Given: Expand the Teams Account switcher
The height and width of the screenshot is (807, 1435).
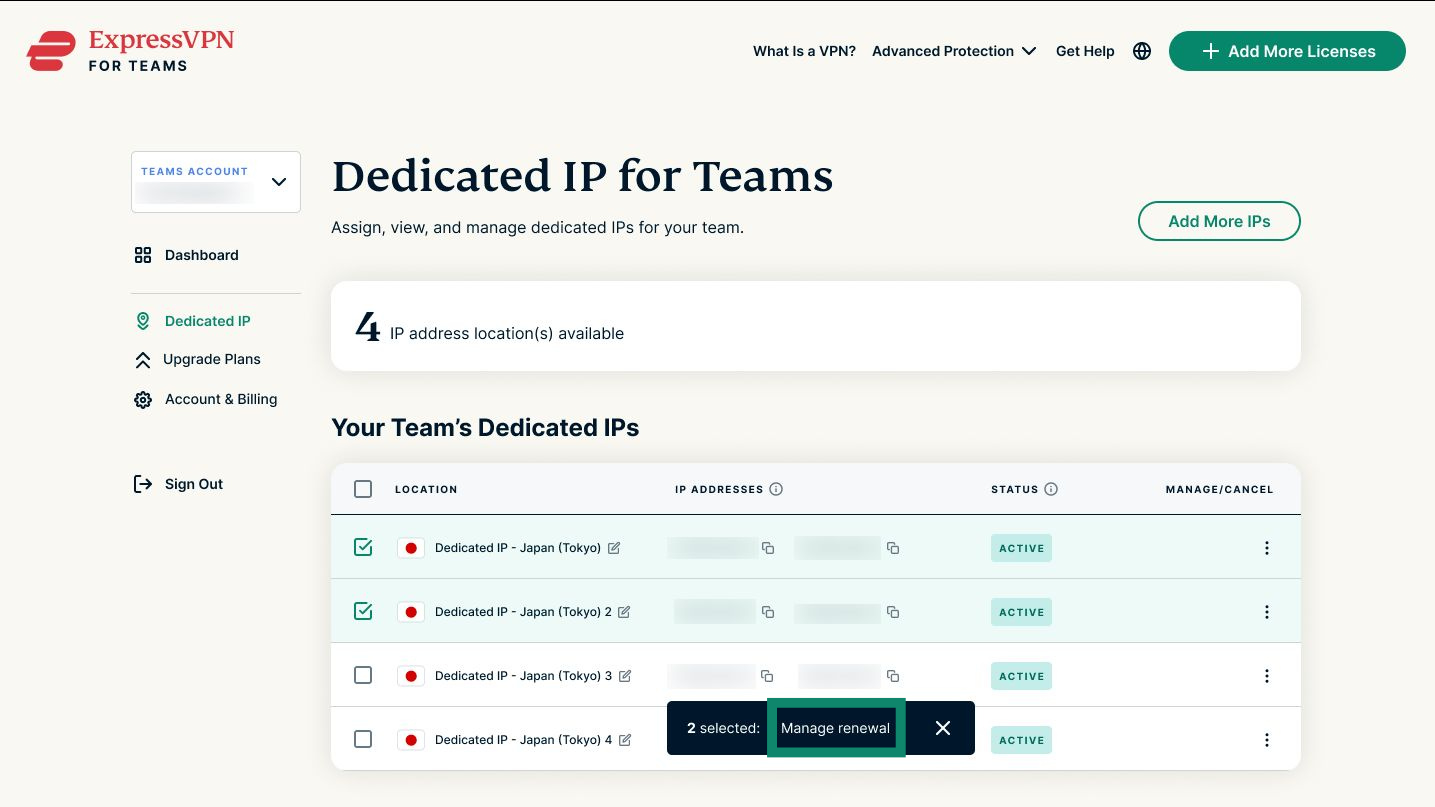Looking at the screenshot, I should click(x=216, y=182).
